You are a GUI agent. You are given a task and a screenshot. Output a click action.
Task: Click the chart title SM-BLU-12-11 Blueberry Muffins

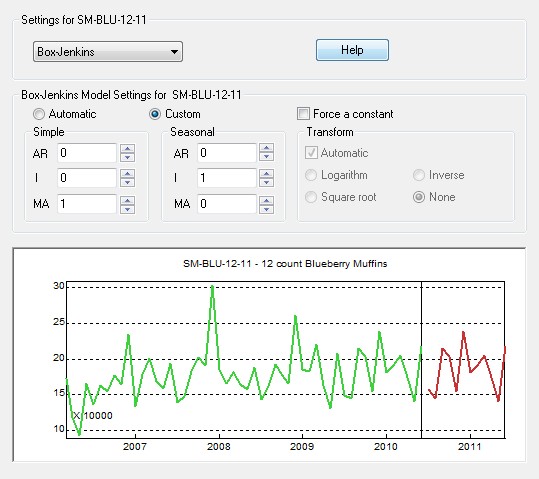click(285, 264)
